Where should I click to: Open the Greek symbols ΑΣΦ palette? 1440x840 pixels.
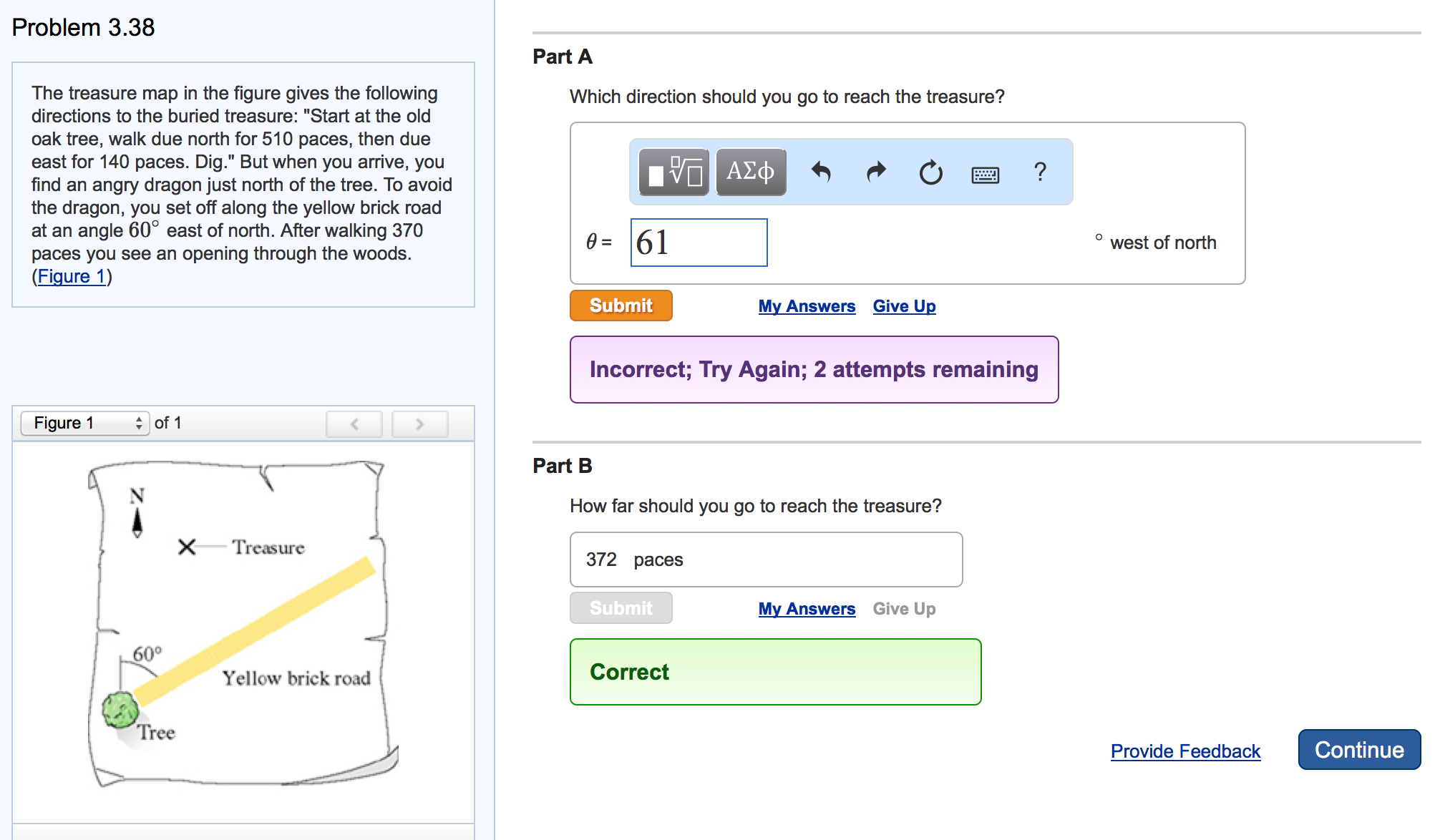(x=750, y=172)
